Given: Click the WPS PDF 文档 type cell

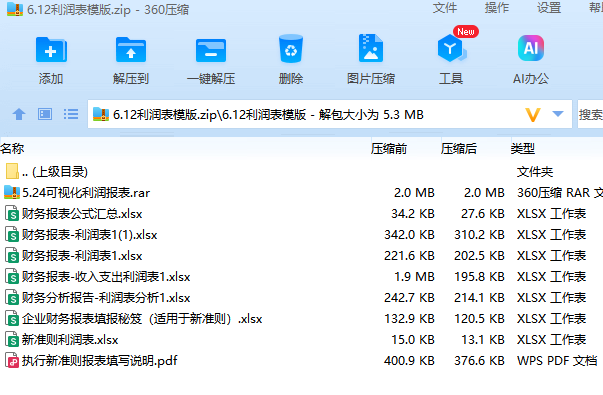Looking at the screenshot, I should coord(557,361).
